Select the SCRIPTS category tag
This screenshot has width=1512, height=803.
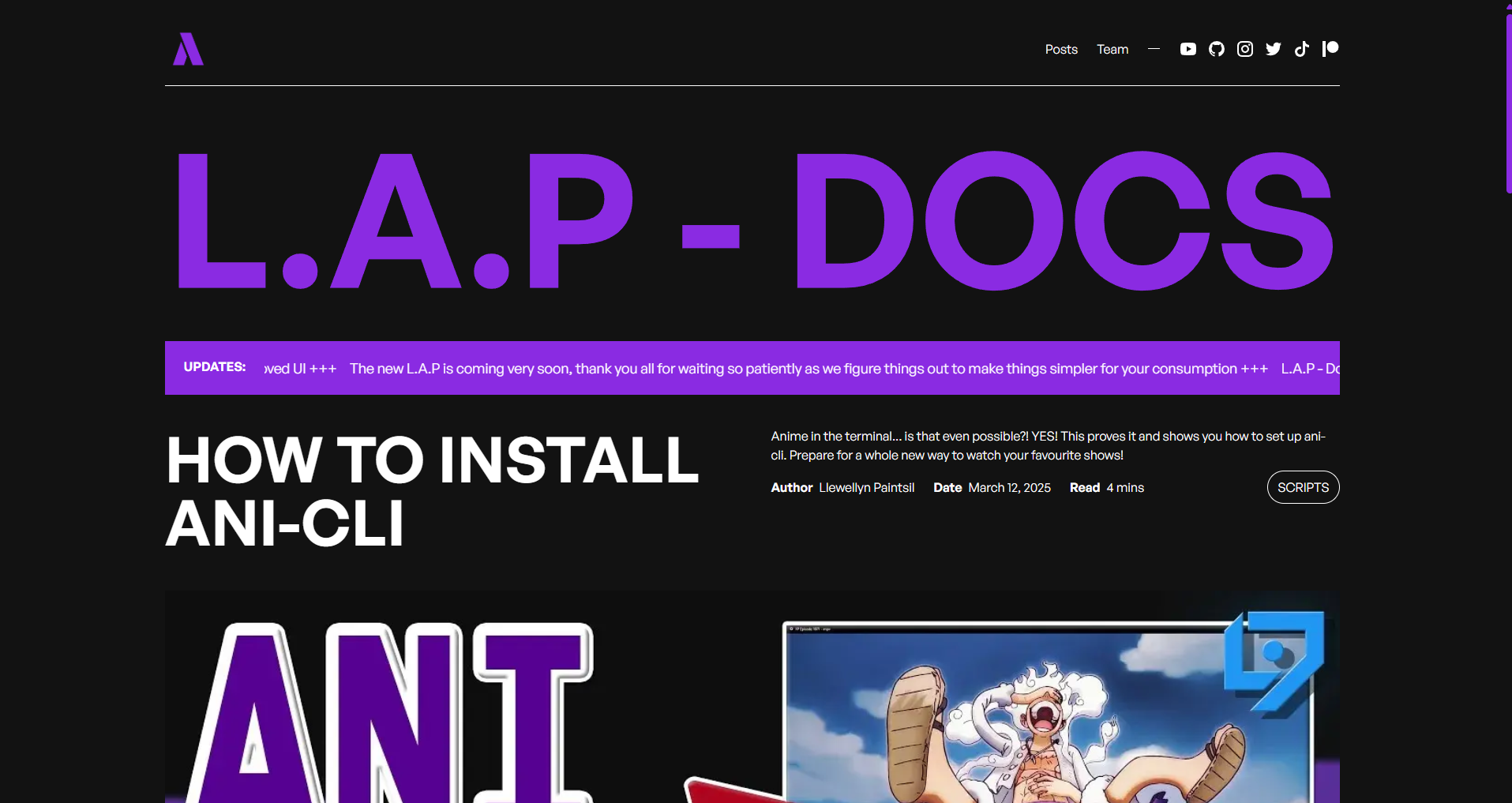[x=1303, y=487]
